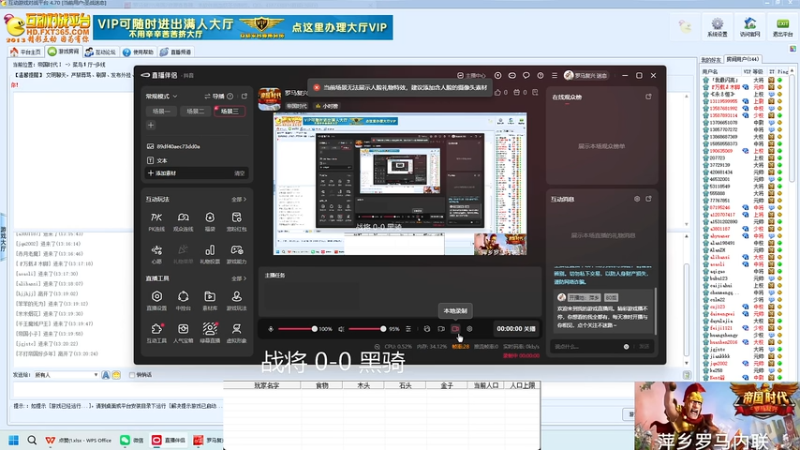Image resolution: width=800 pixels, height=450 pixels.
Task: Open the bar-chart gift settings icon
Action: point(210,254)
